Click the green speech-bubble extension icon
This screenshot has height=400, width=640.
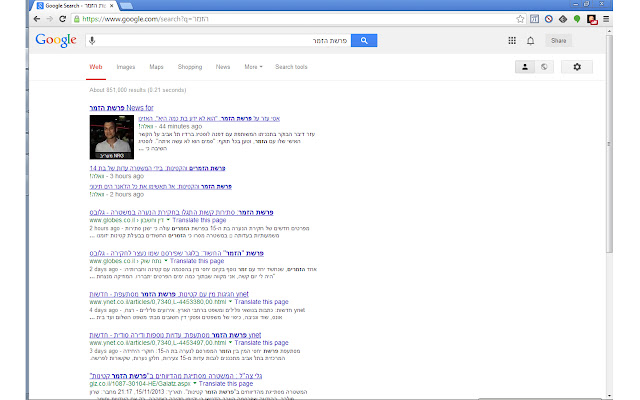[577, 19]
